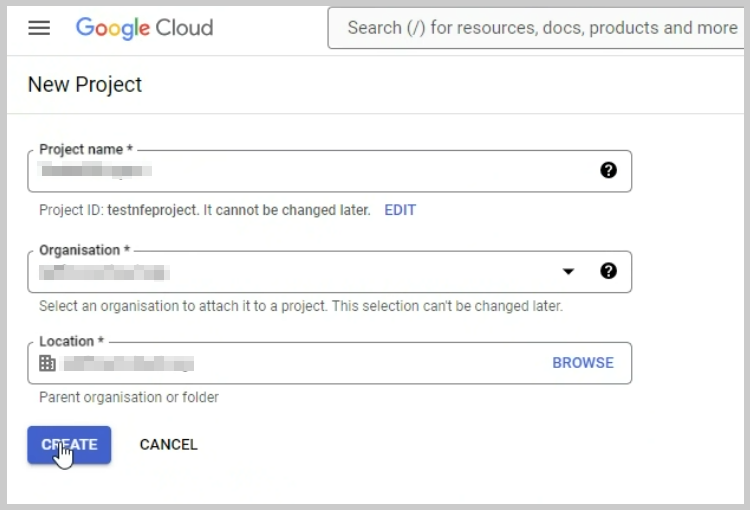This screenshot has height=510, width=750.
Task: Click the Location organisation building icon
Action: (47, 363)
